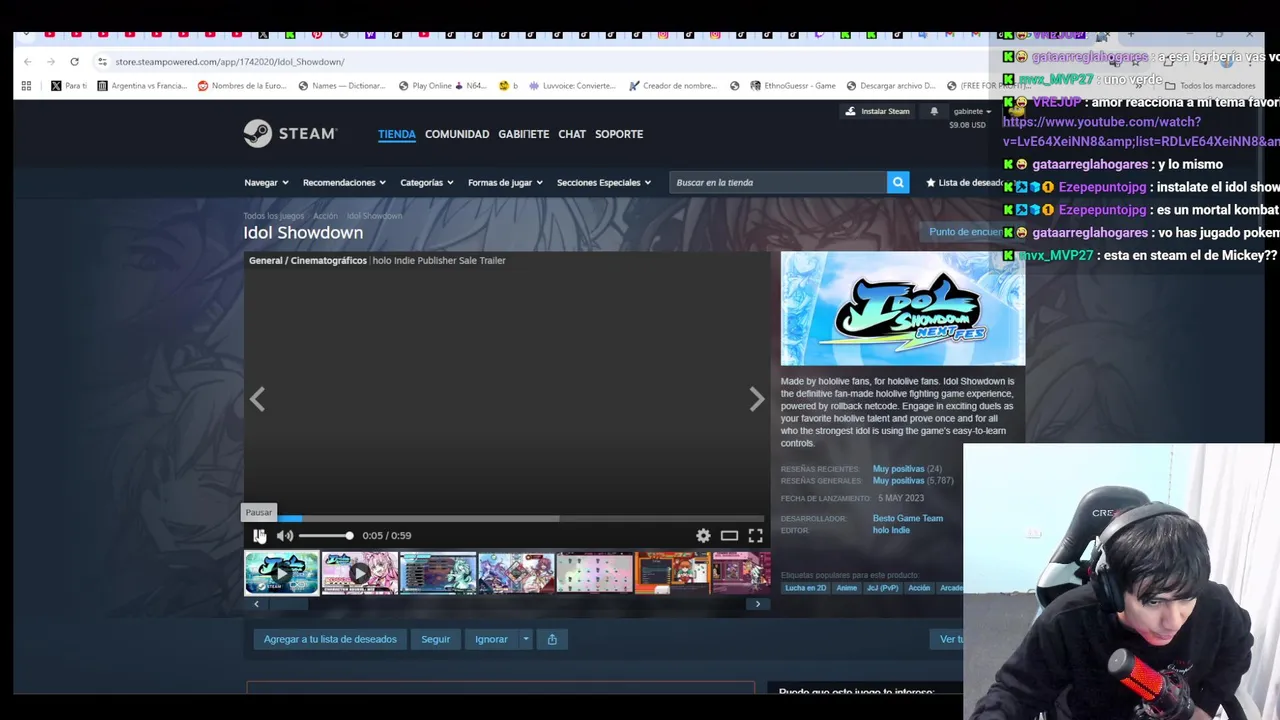Click Idol Showdown game capsule image

tap(903, 309)
